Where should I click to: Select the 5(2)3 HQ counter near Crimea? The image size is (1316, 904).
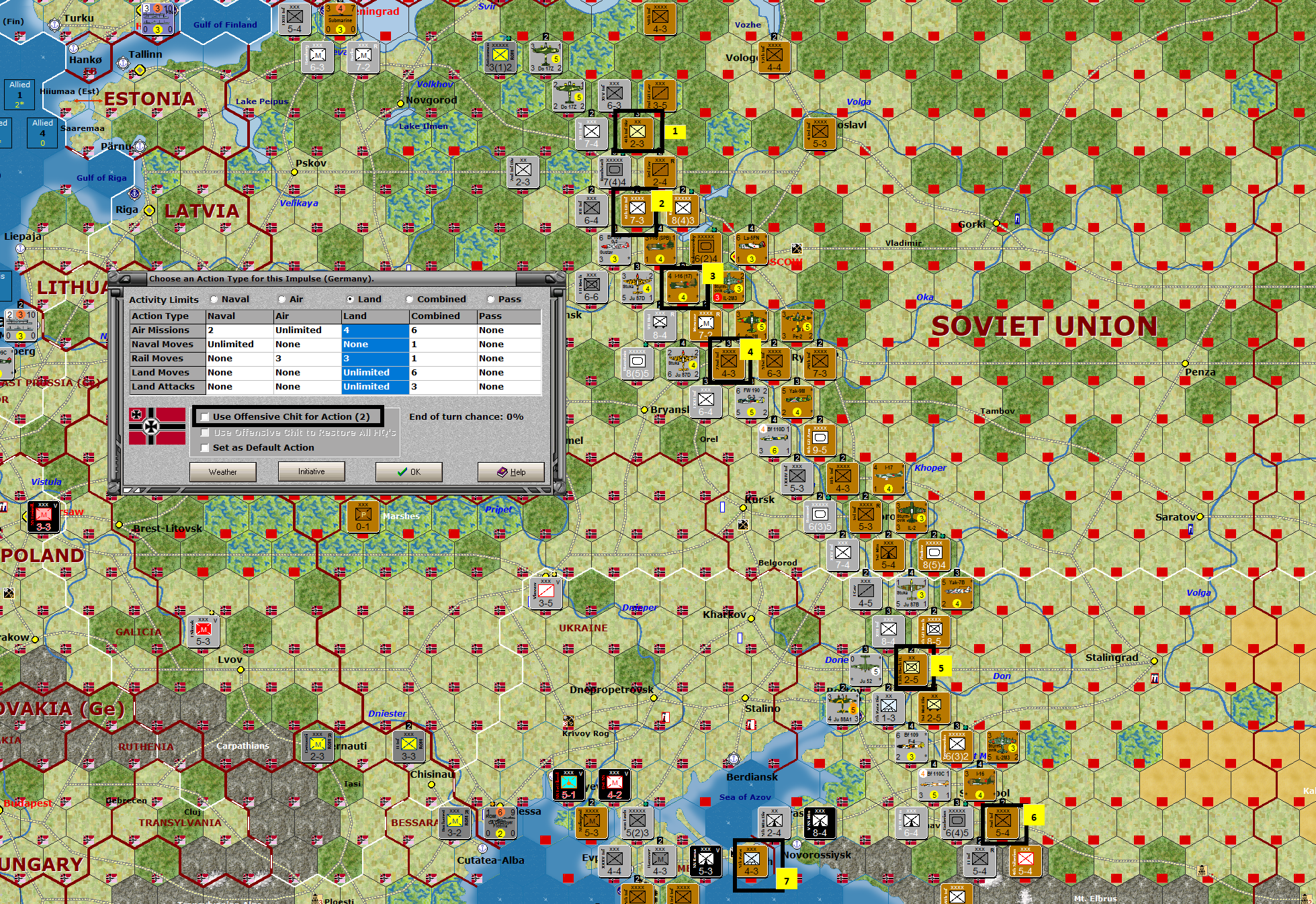pos(637,823)
